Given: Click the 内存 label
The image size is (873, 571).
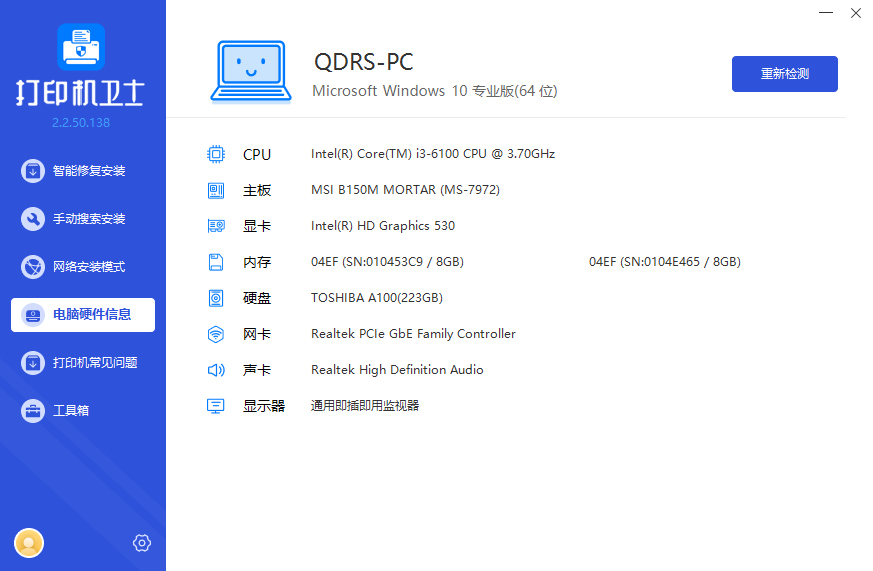Looking at the screenshot, I should click(x=257, y=262).
